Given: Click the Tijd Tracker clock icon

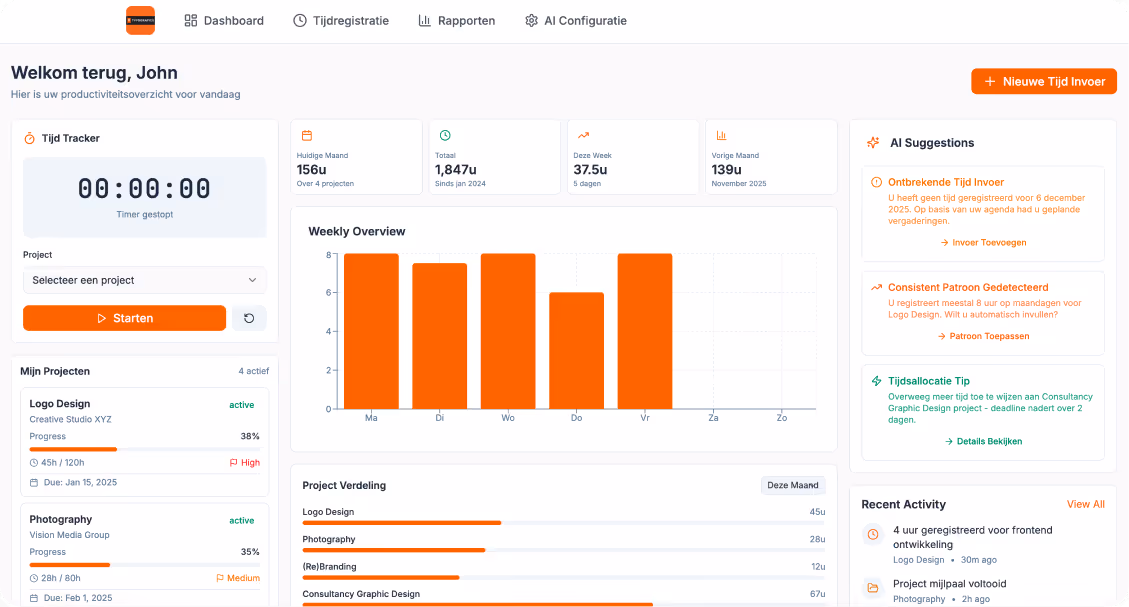Looking at the screenshot, I should tap(27, 138).
